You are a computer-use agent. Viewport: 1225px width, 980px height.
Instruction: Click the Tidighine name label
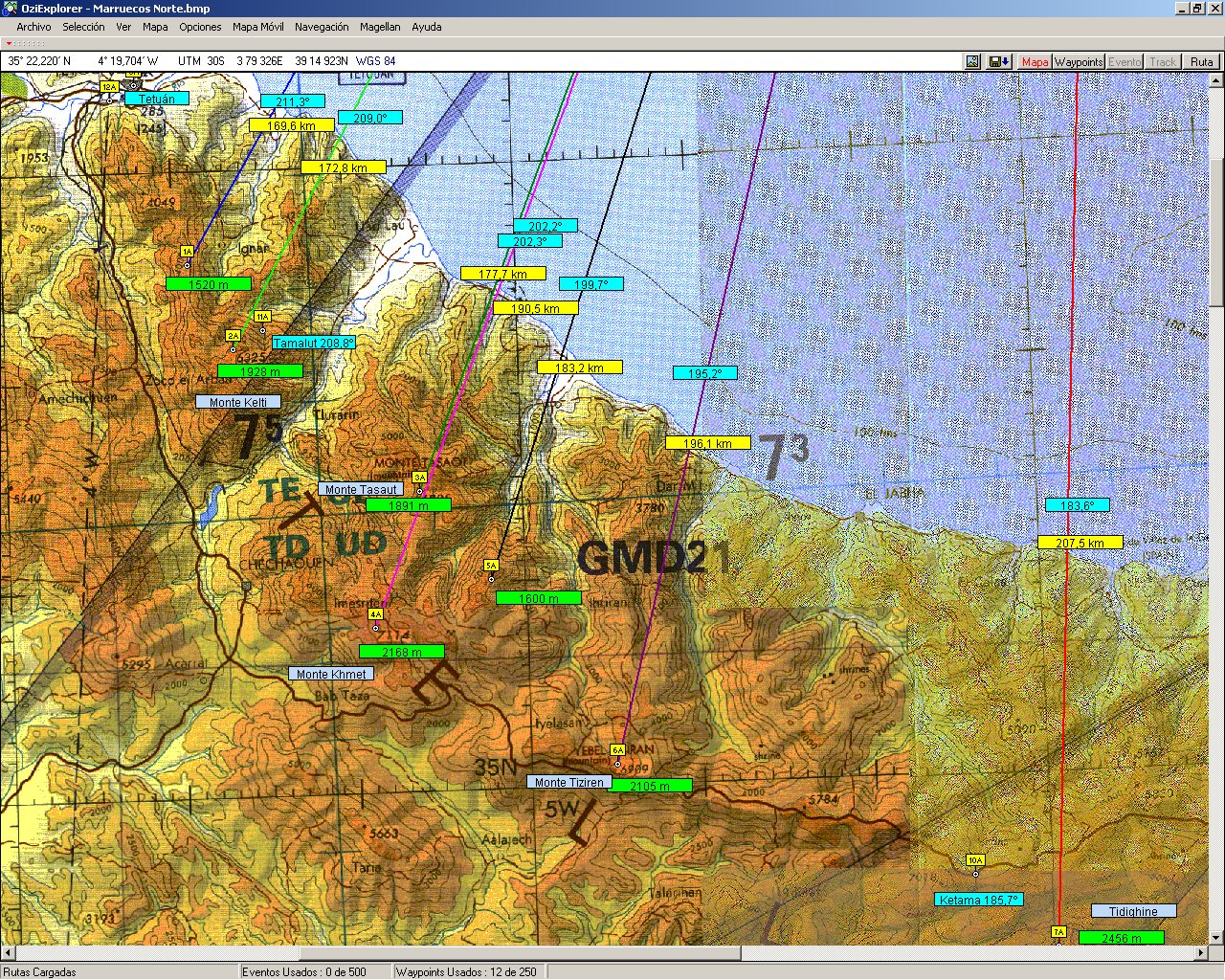pos(1133,911)
